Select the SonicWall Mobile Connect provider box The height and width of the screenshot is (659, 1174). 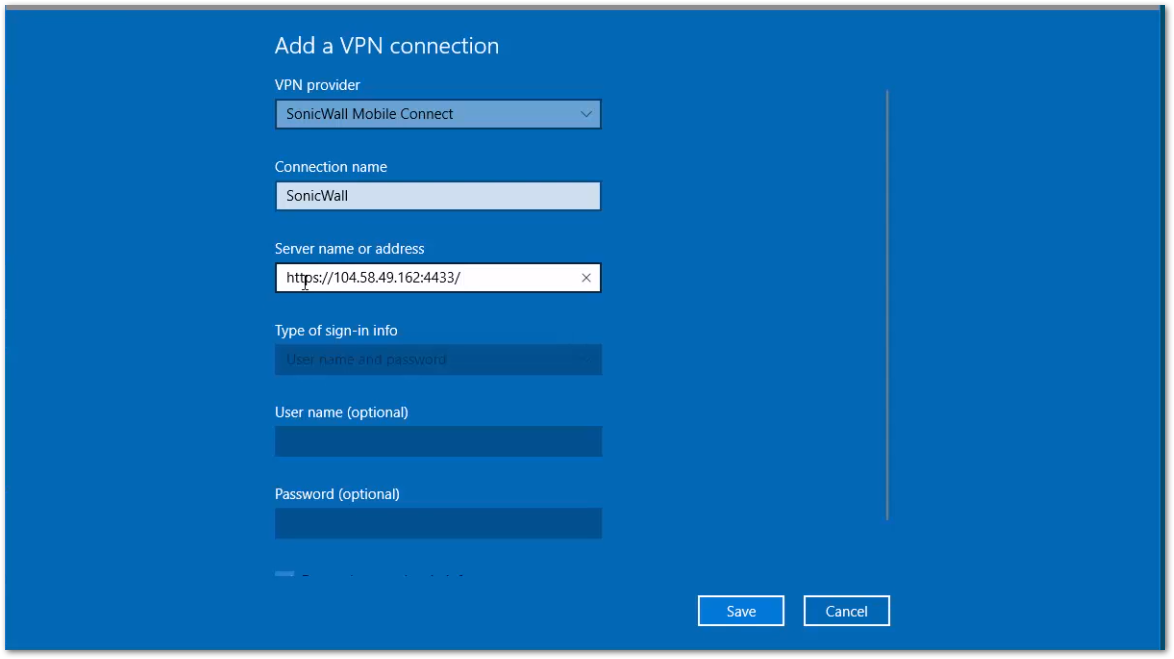tap(420, 114)
